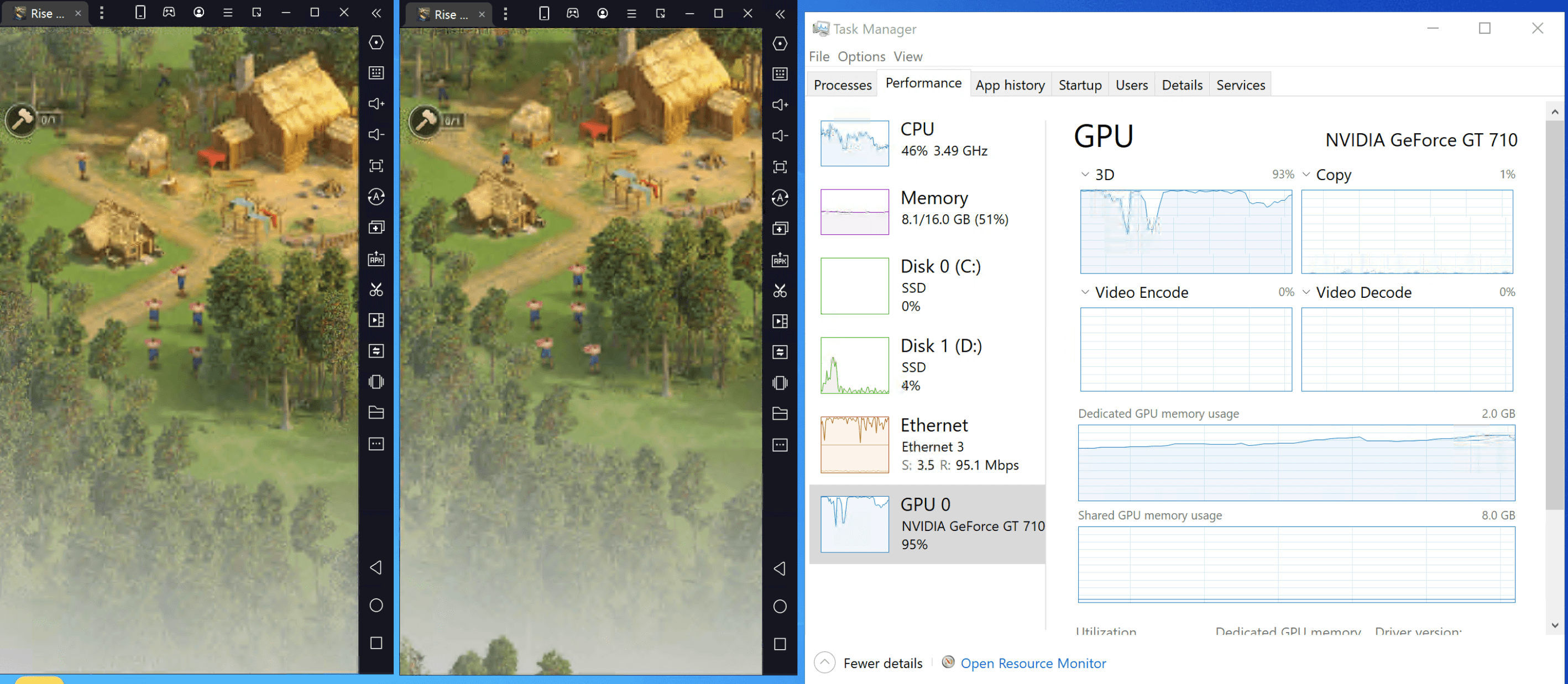This screenshot has height=684, width=1568.
Task: Click volume up icon in left emulator sidebar
Action: pos(376,104)
